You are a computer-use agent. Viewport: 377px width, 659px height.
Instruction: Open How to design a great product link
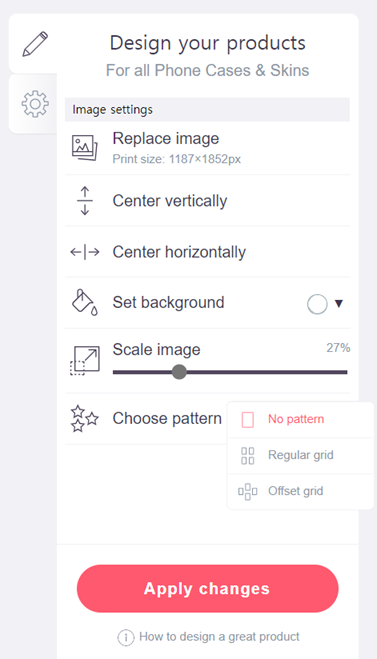click(x=219, y=637)
